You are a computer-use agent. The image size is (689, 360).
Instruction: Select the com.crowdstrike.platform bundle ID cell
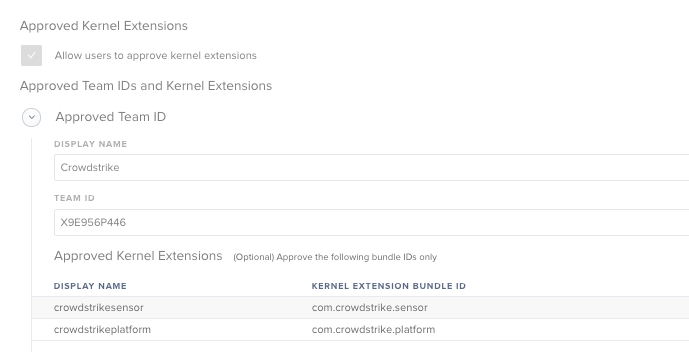(374, 330)
